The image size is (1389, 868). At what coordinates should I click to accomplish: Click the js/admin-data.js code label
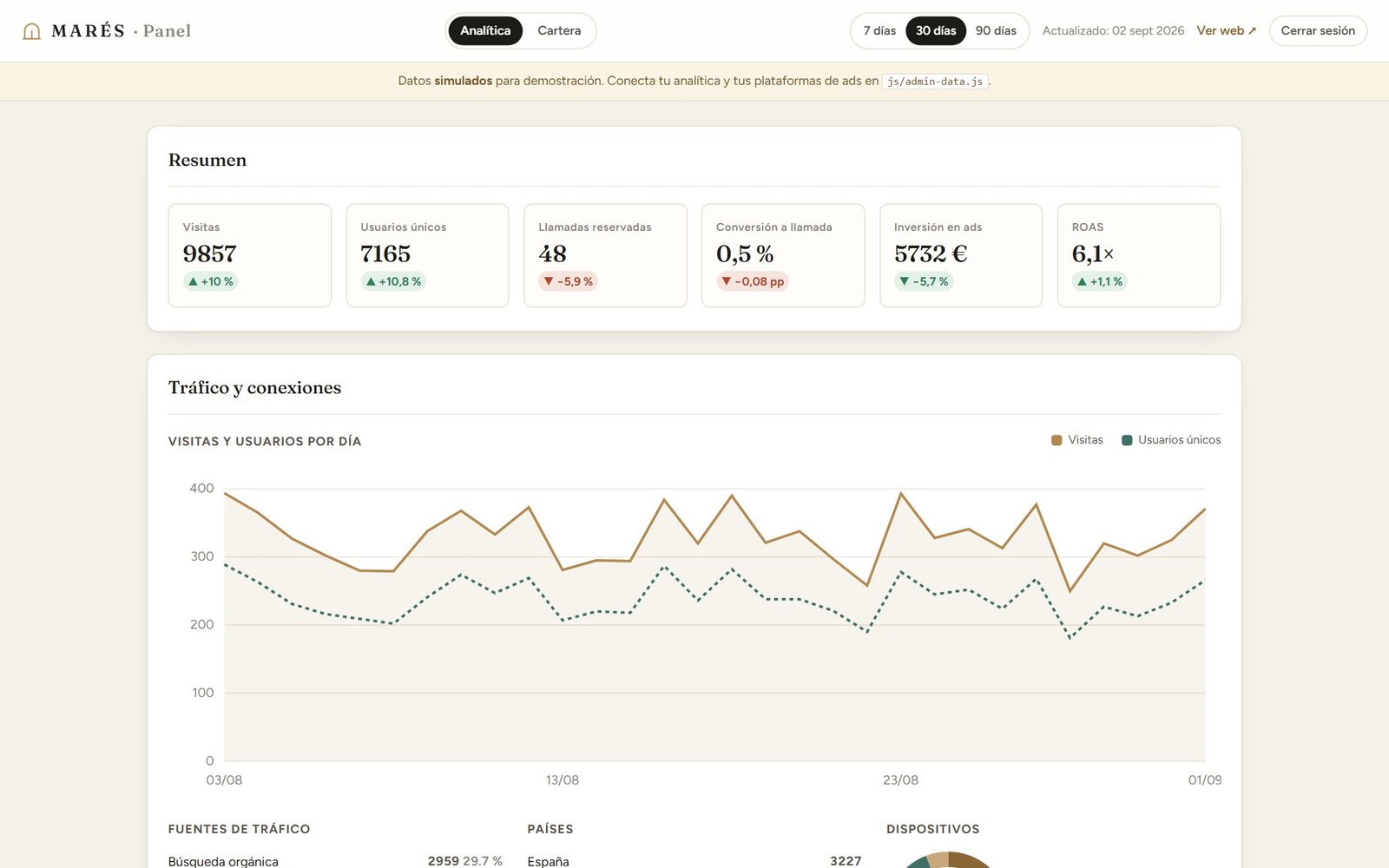click(935, 82)
